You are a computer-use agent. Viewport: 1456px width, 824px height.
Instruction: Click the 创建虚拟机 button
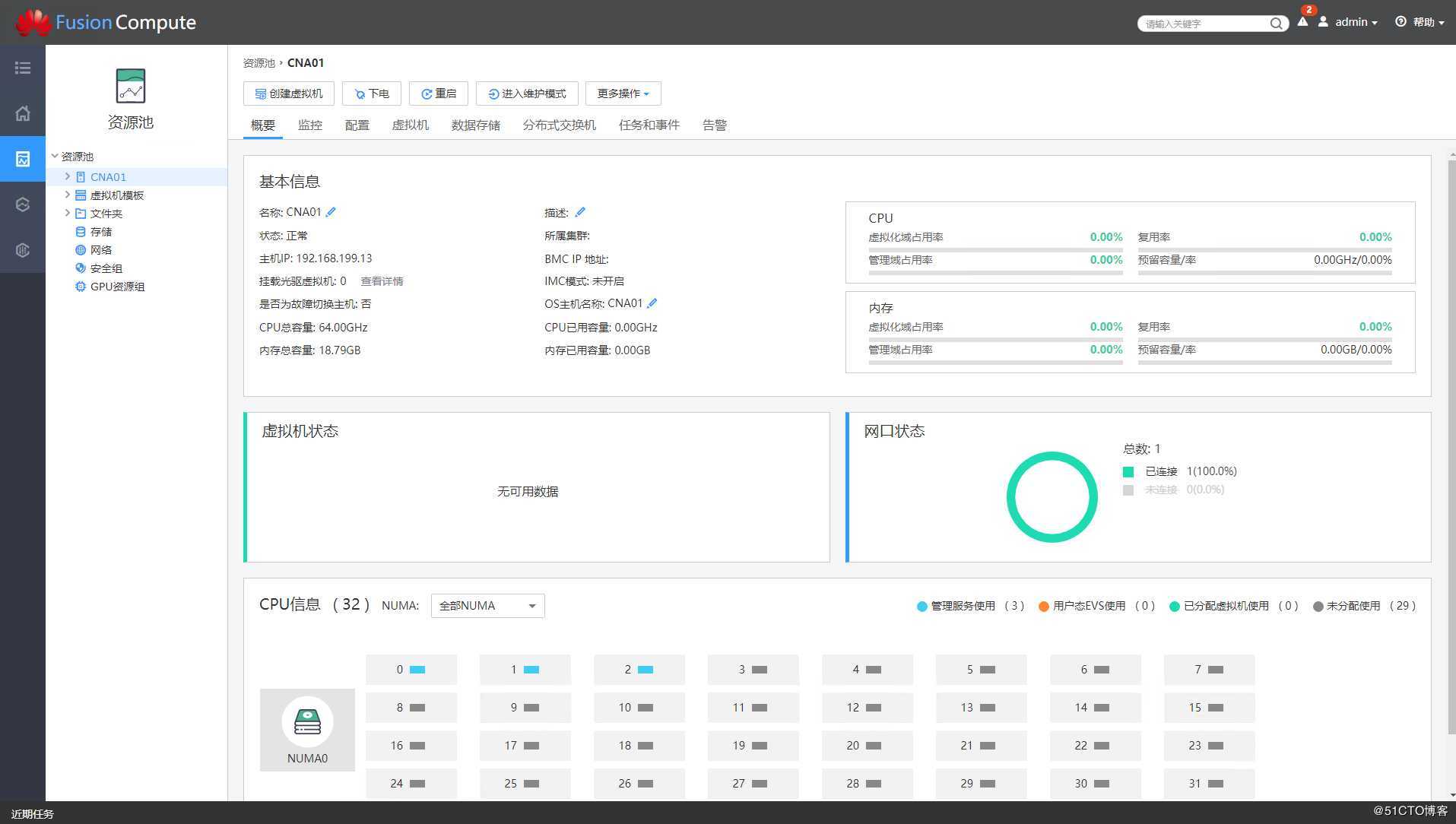(x=288, y=93)
